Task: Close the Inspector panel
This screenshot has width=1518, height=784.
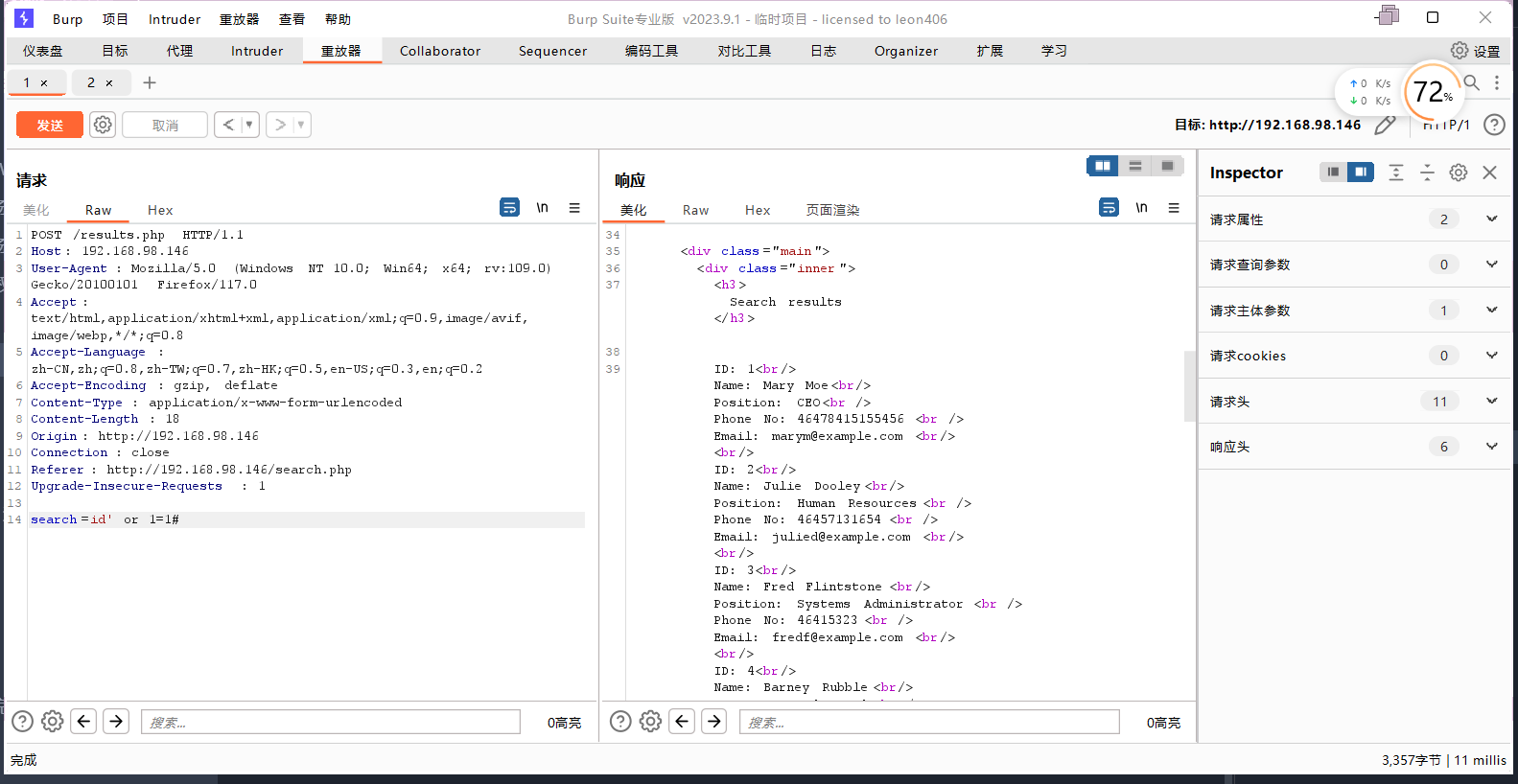Action: click(x=1489, y=173)
